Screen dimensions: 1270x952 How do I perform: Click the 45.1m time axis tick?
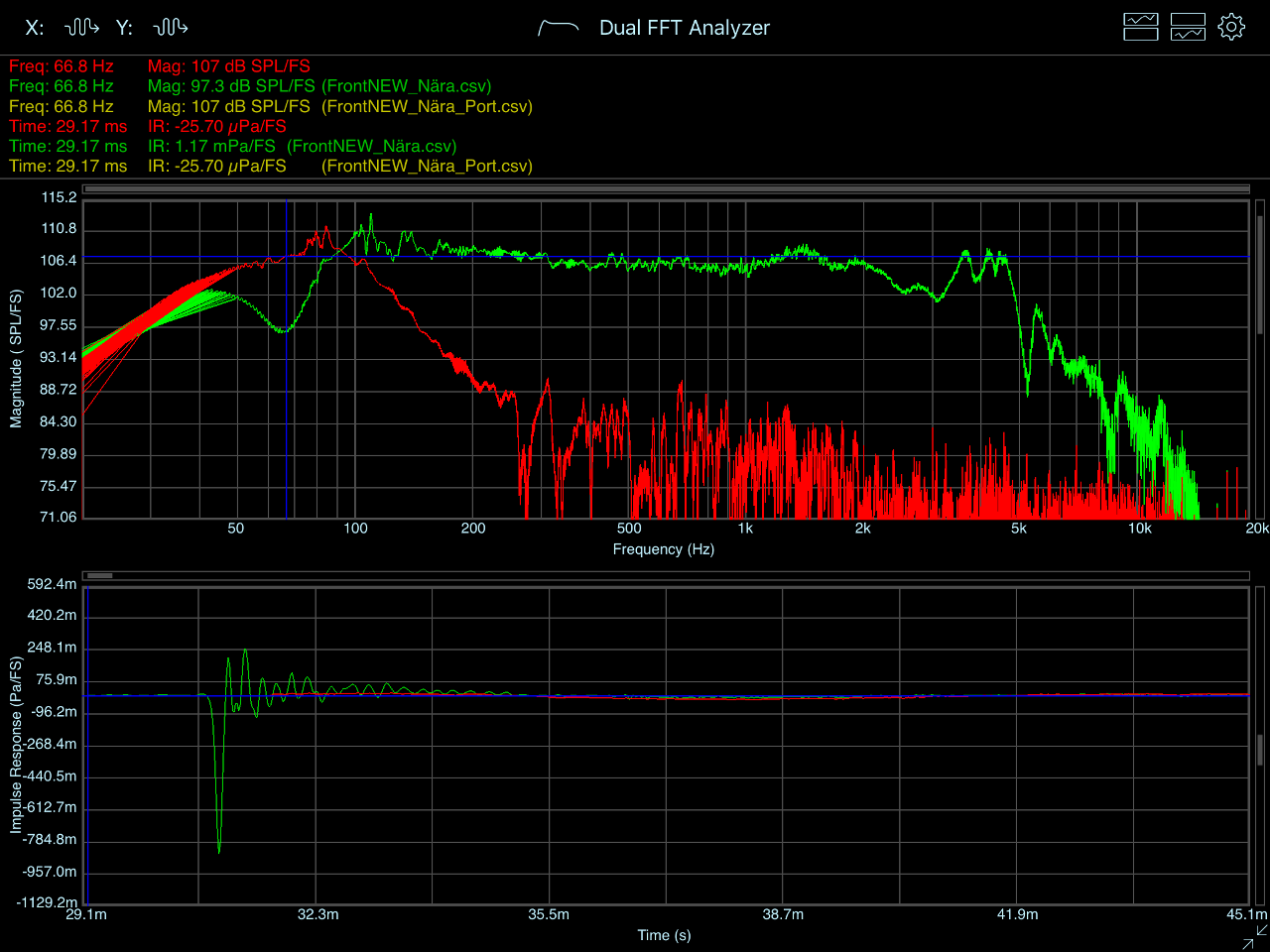tap(1246, 914)
